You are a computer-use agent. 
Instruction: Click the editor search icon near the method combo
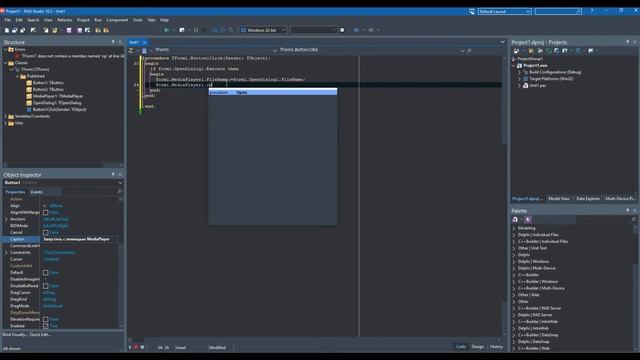point(469,51)
